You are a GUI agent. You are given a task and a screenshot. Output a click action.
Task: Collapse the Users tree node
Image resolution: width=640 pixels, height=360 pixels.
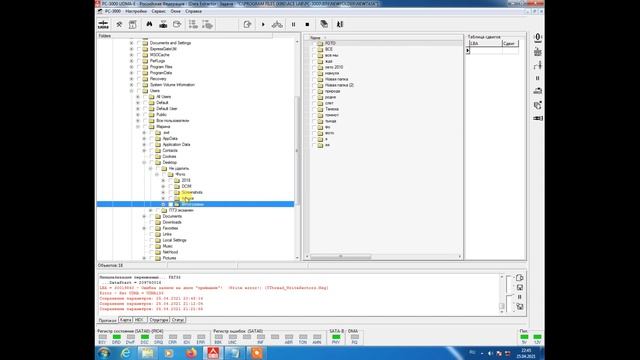(x=131, y=91)
